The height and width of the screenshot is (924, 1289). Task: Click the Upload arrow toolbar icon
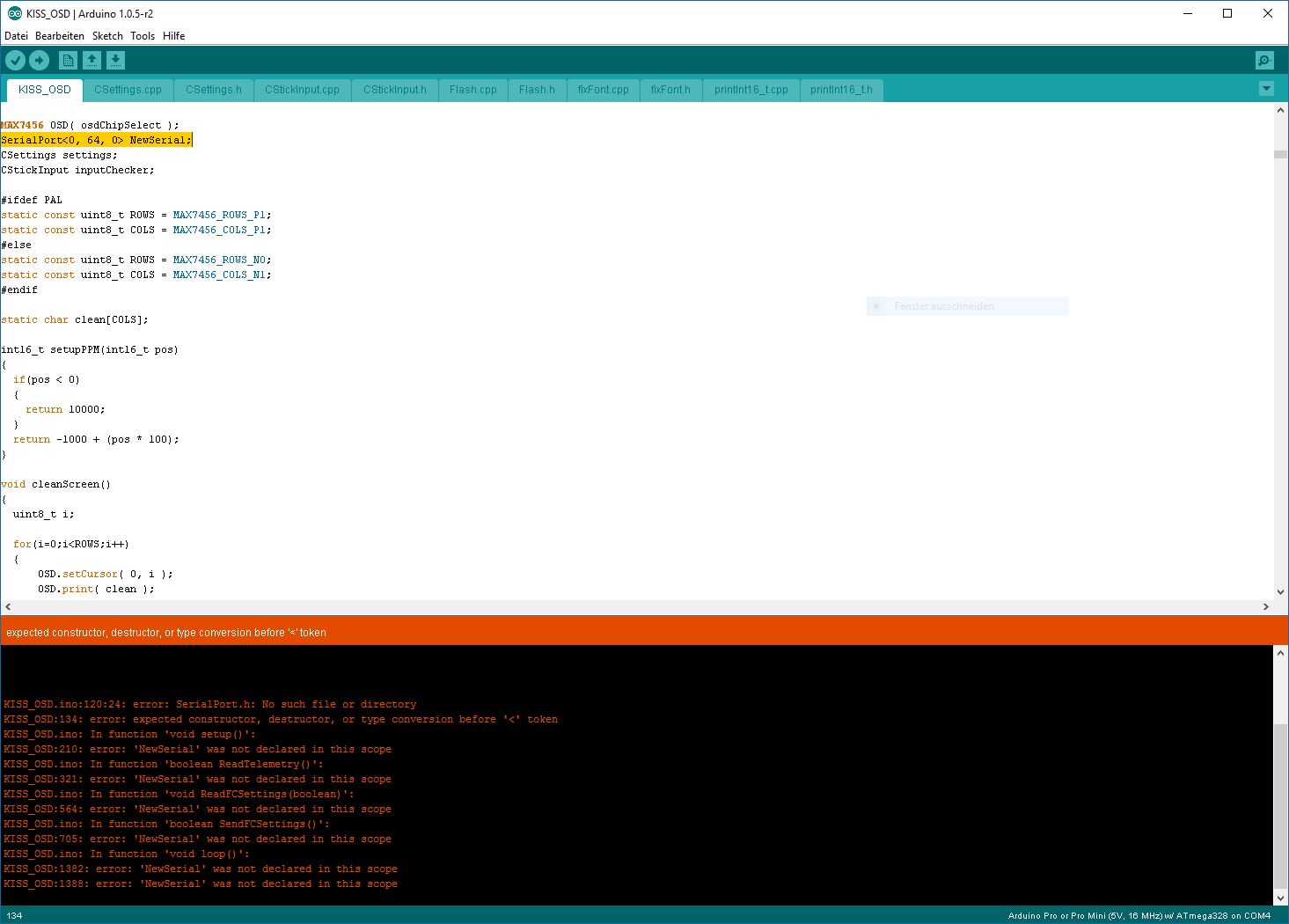(x=40, y=60)
